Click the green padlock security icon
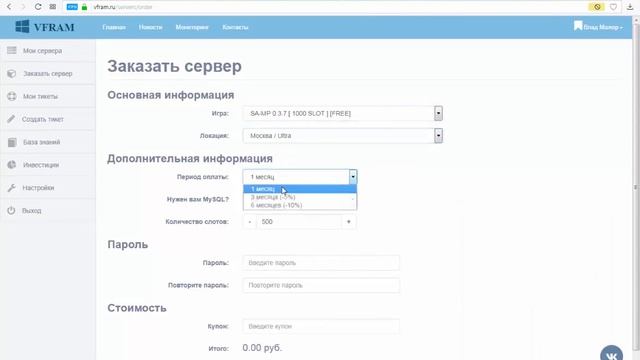Image resolution: width=640 pixels, height=360 pixels. tap(84, 7)
